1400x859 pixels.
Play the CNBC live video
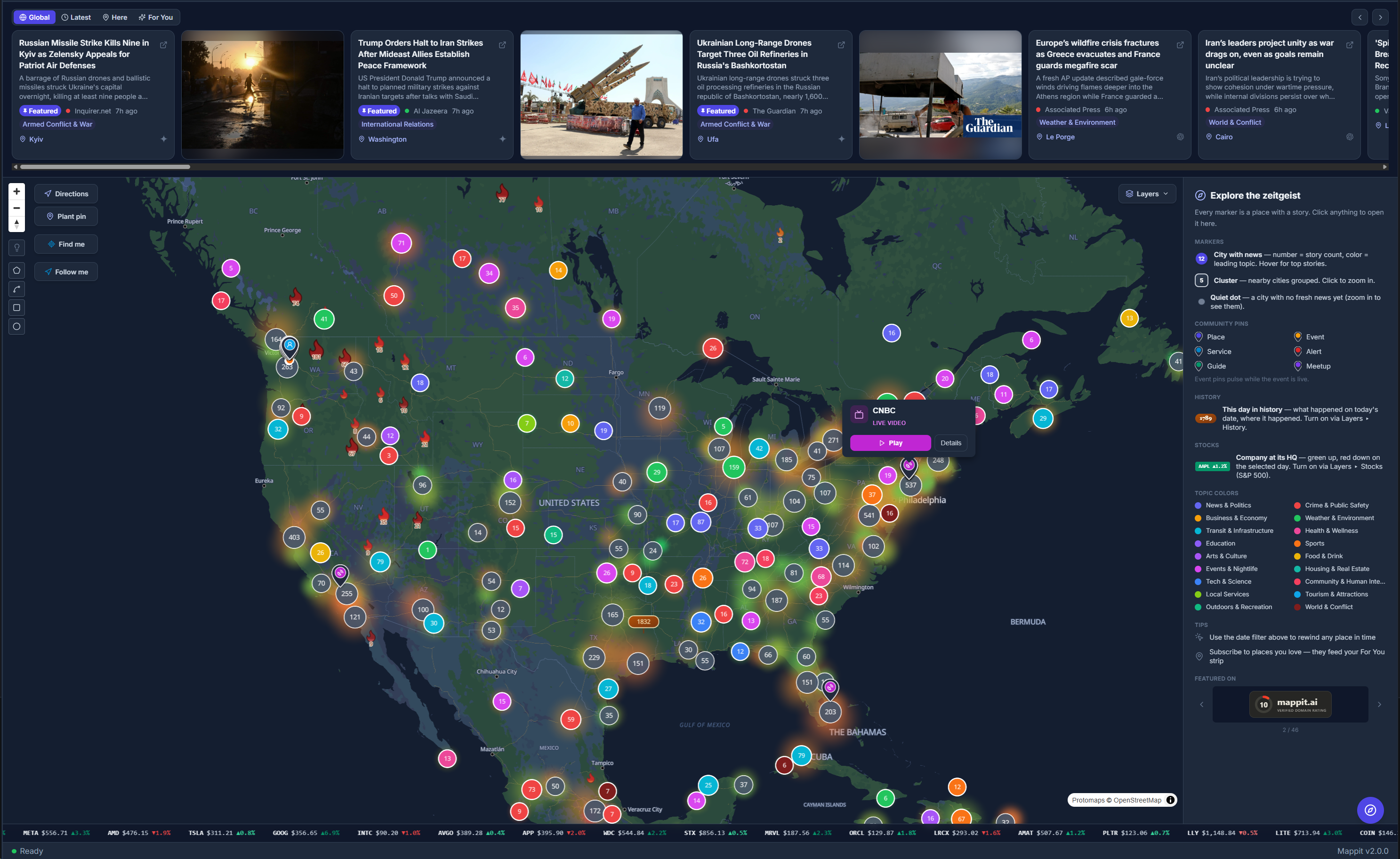tap(890, 443)
